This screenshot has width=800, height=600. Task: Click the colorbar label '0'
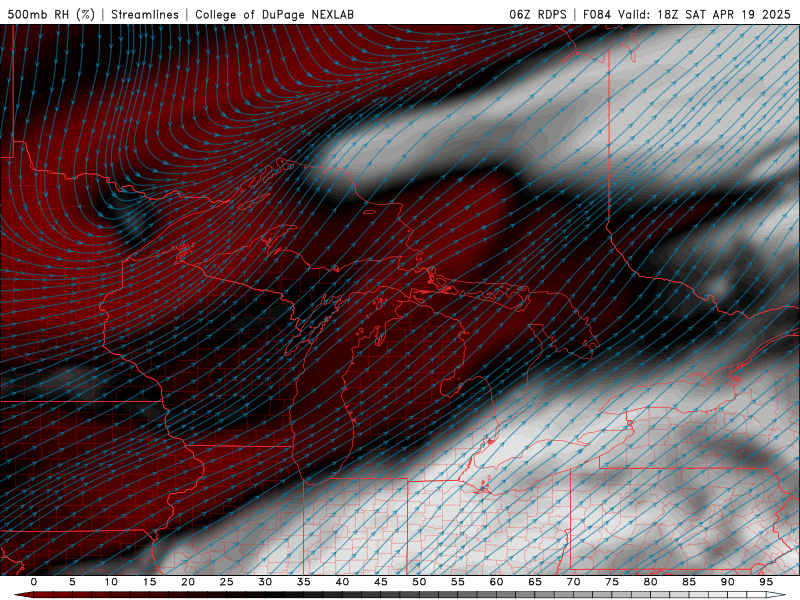pos(34,582)
